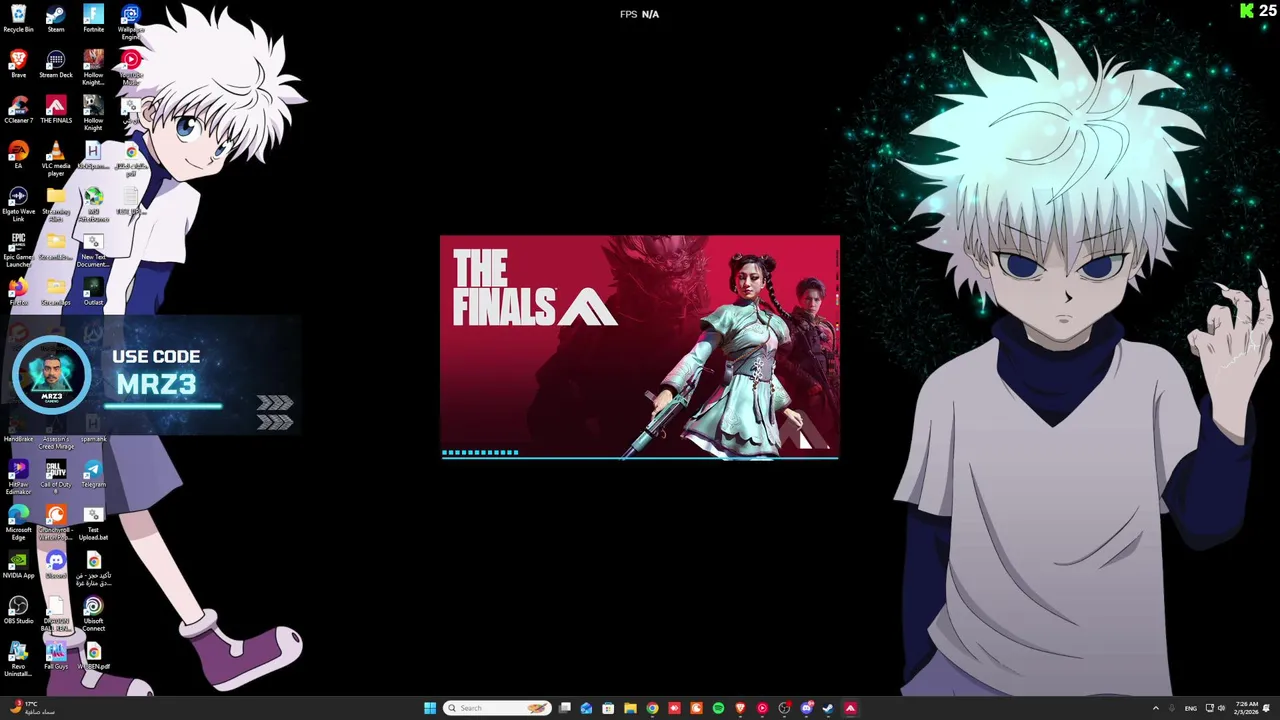Select the New Text Document file
This screenshot has width=1280, height=720.
click(93, 250)
